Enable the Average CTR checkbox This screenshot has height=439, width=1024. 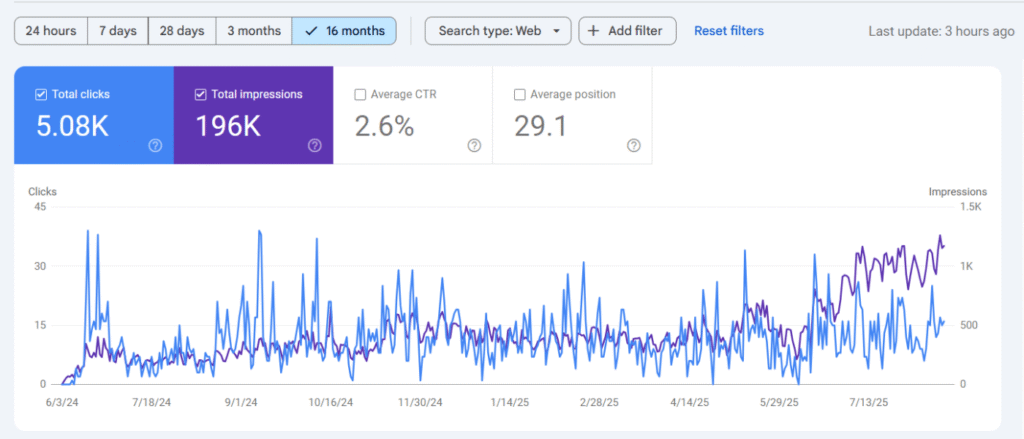360,95
